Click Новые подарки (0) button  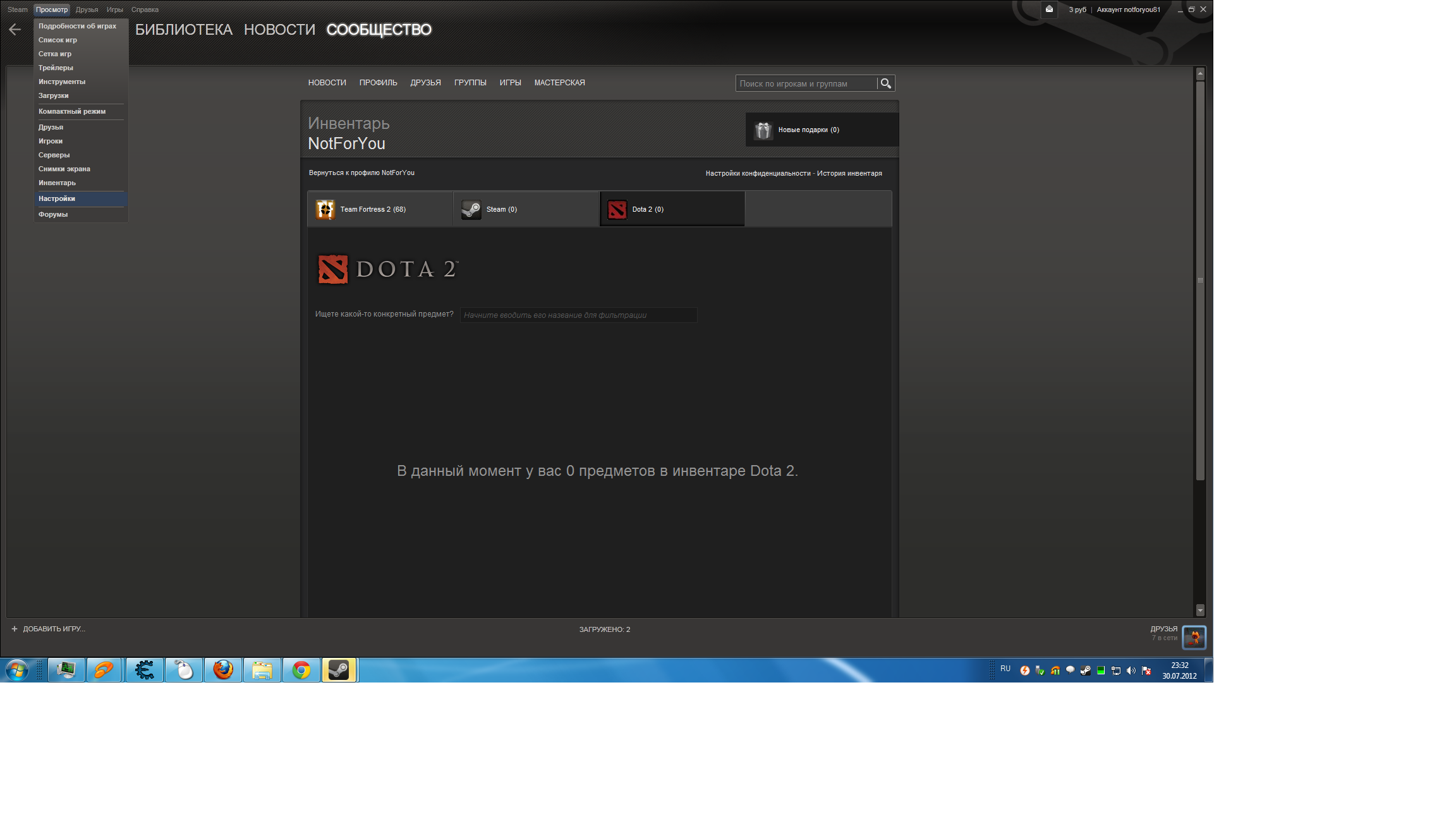coord(822,130)
